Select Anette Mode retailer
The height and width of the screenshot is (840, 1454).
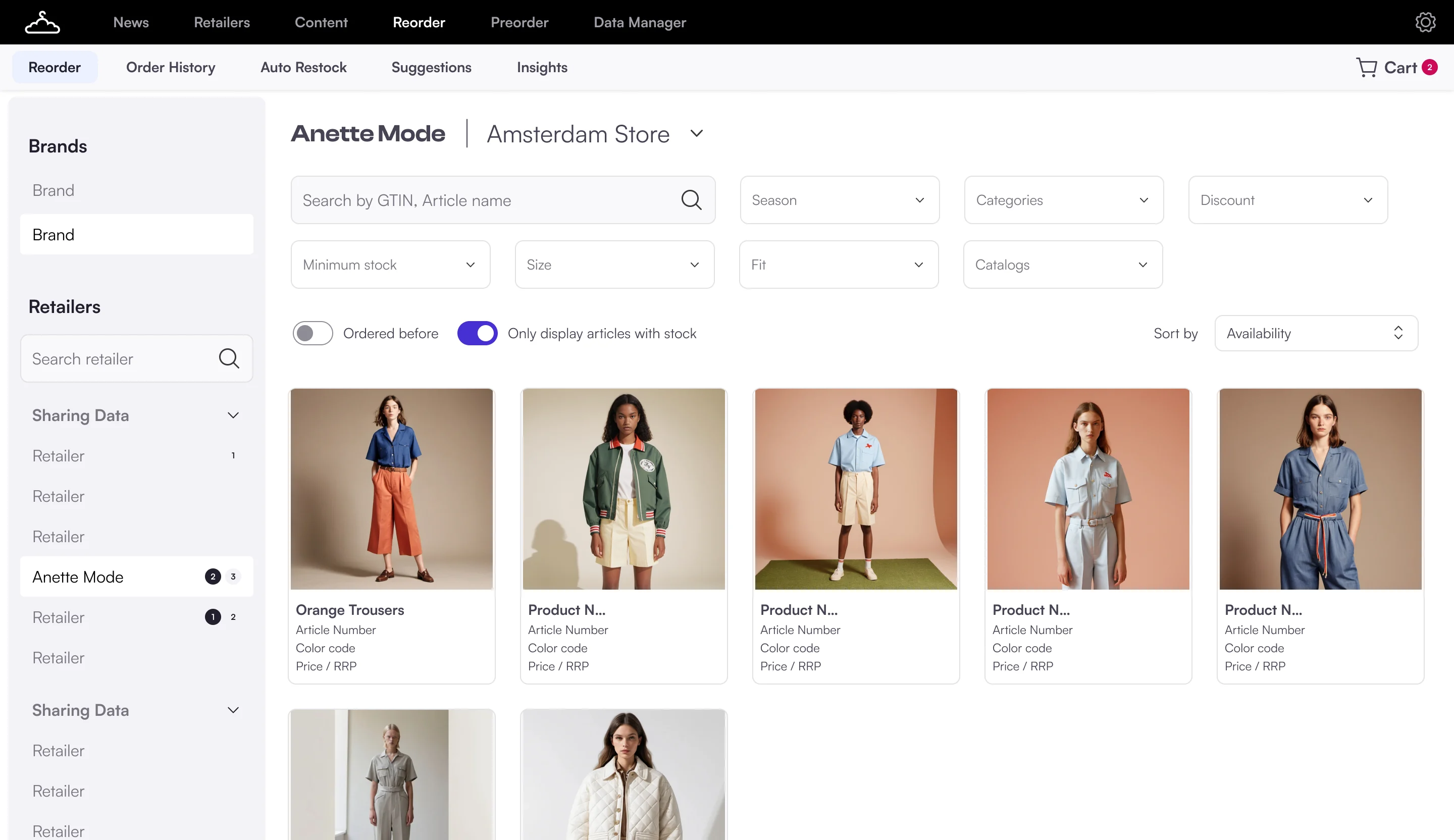coord(137,576)
